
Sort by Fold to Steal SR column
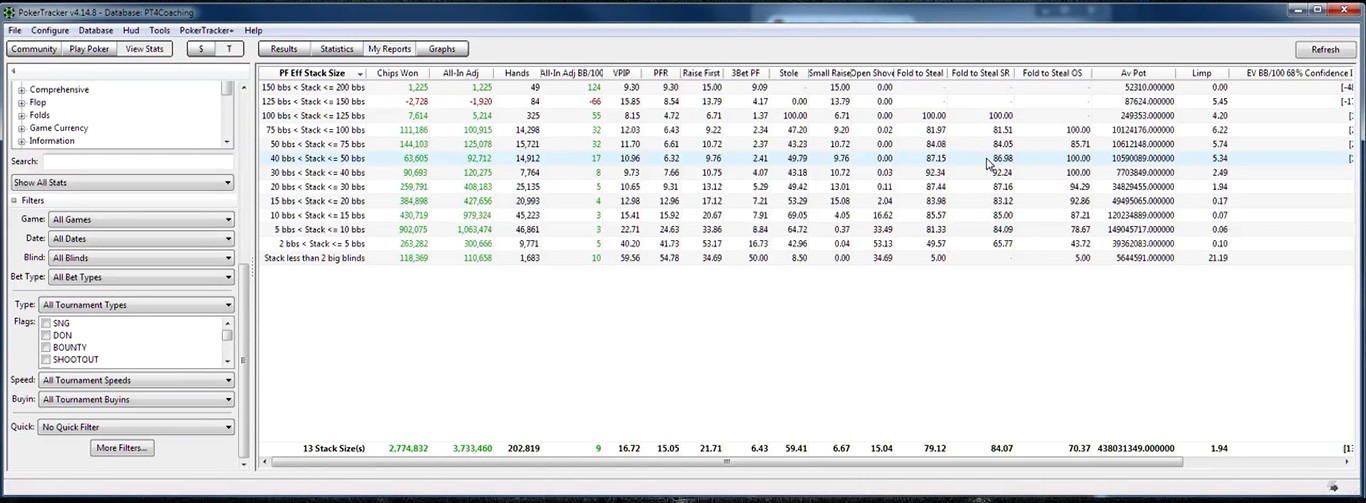tap(980, 73)
